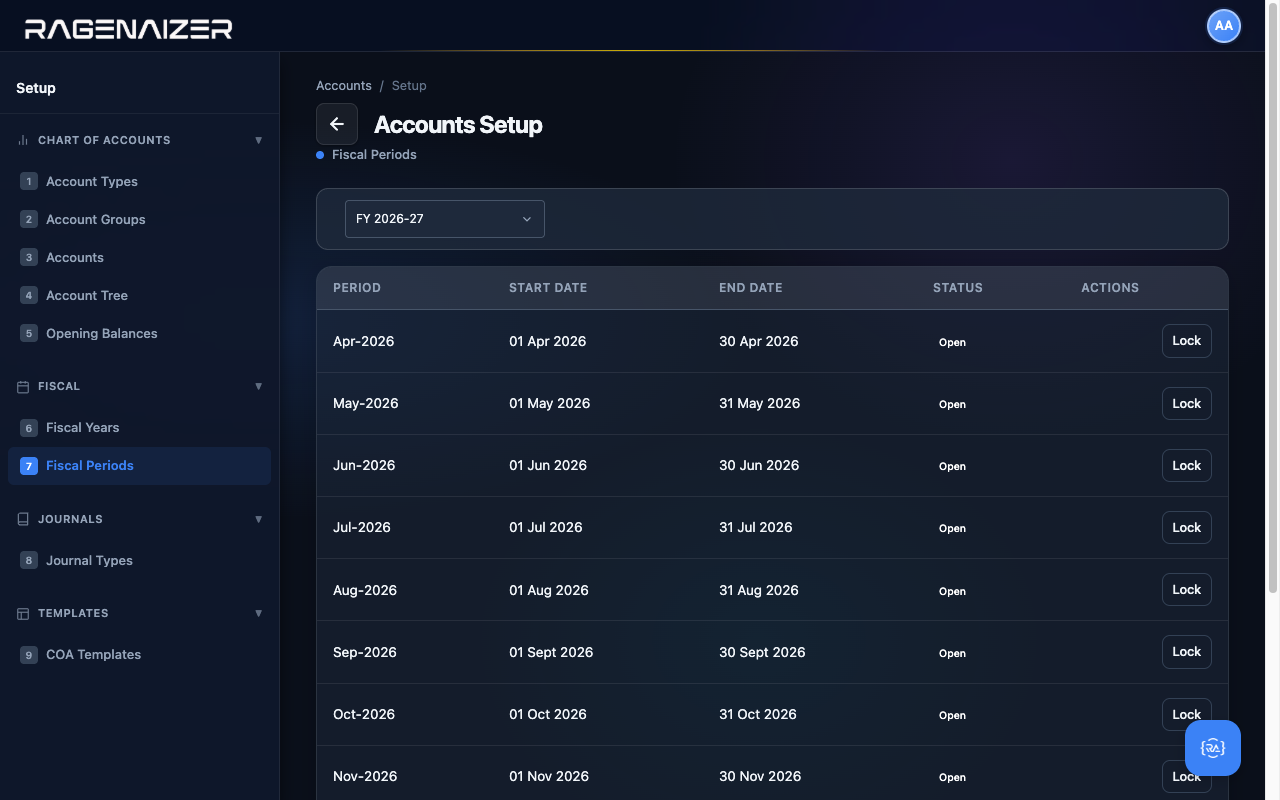The width and height of the screenshot is (1280, 800).
Task: Click the 01 Jun 2026 start date
Action: 548,465
